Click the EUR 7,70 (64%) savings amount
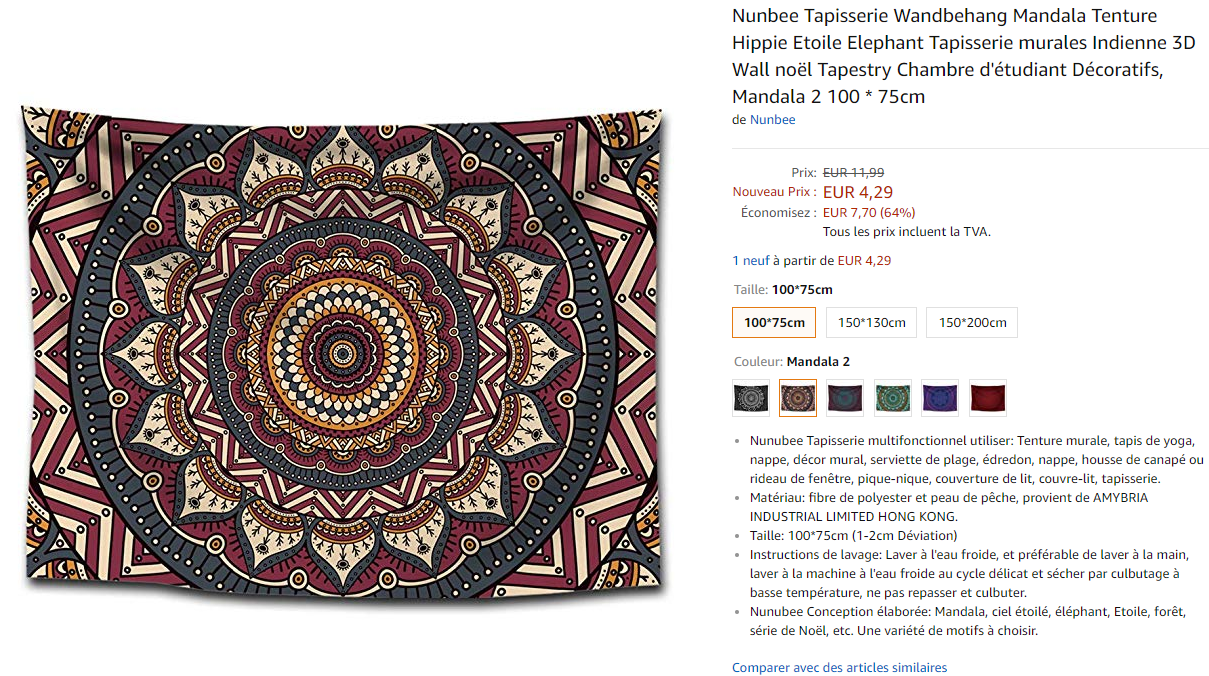Viewport: 1209px width, 676px height. (x=869, y=212)
